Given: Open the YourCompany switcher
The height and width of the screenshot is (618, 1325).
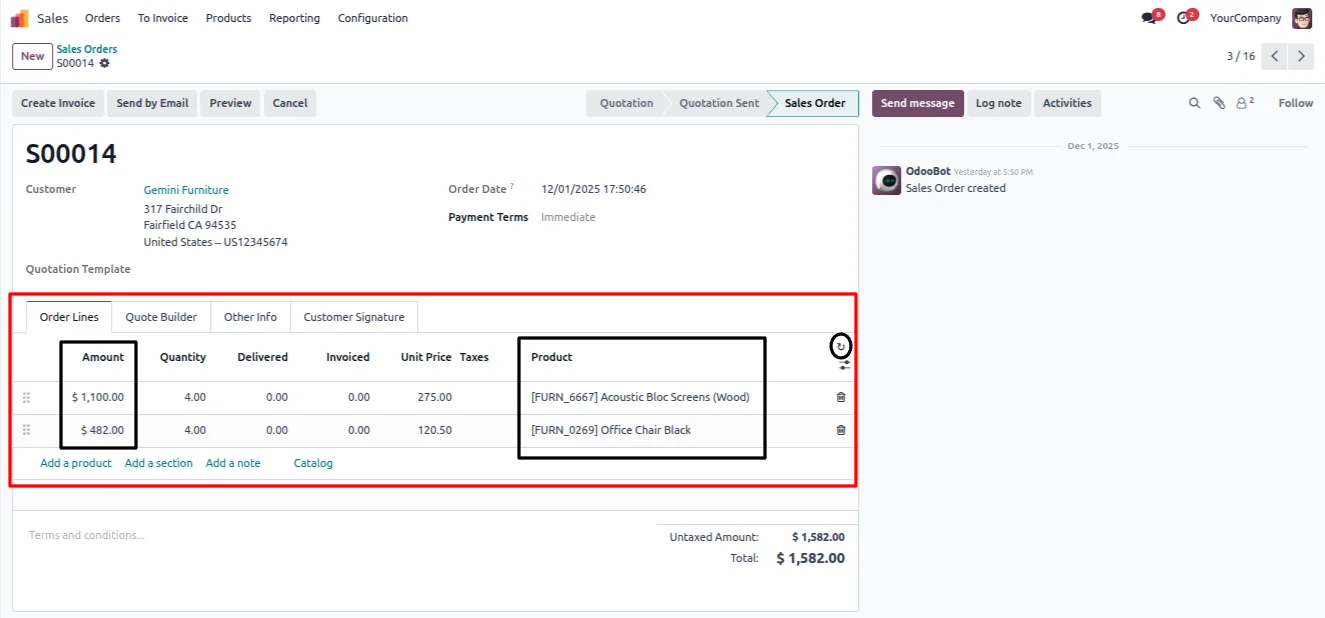Looking at the screenshot, I should (1245, 18).
